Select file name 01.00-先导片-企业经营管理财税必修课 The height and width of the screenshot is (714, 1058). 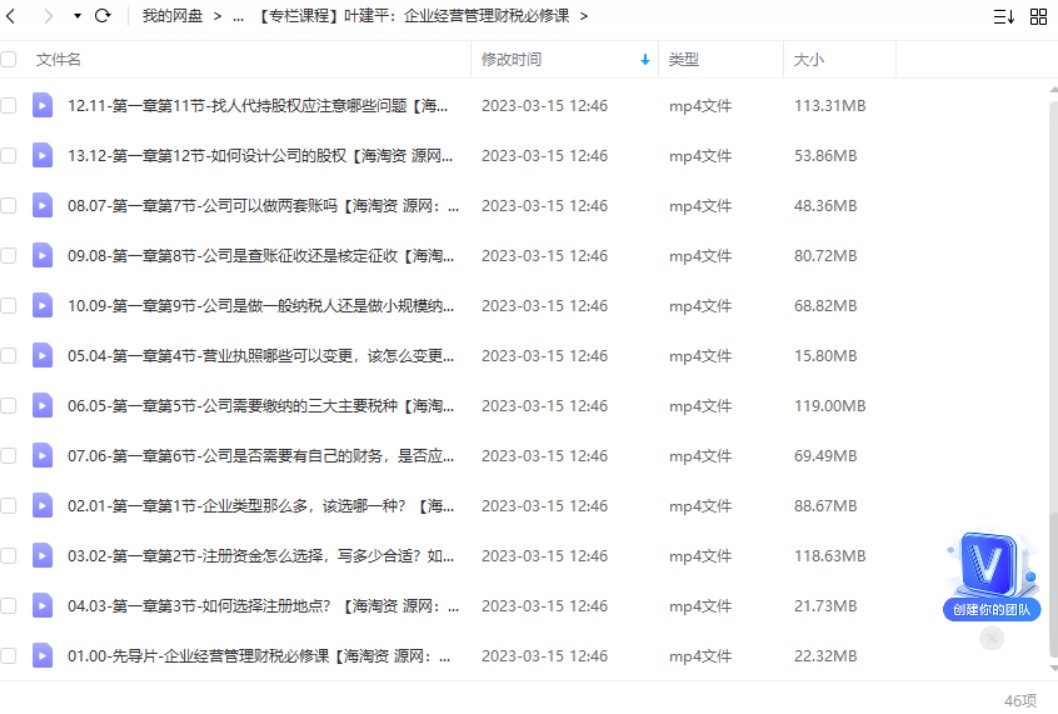[259, 655]
